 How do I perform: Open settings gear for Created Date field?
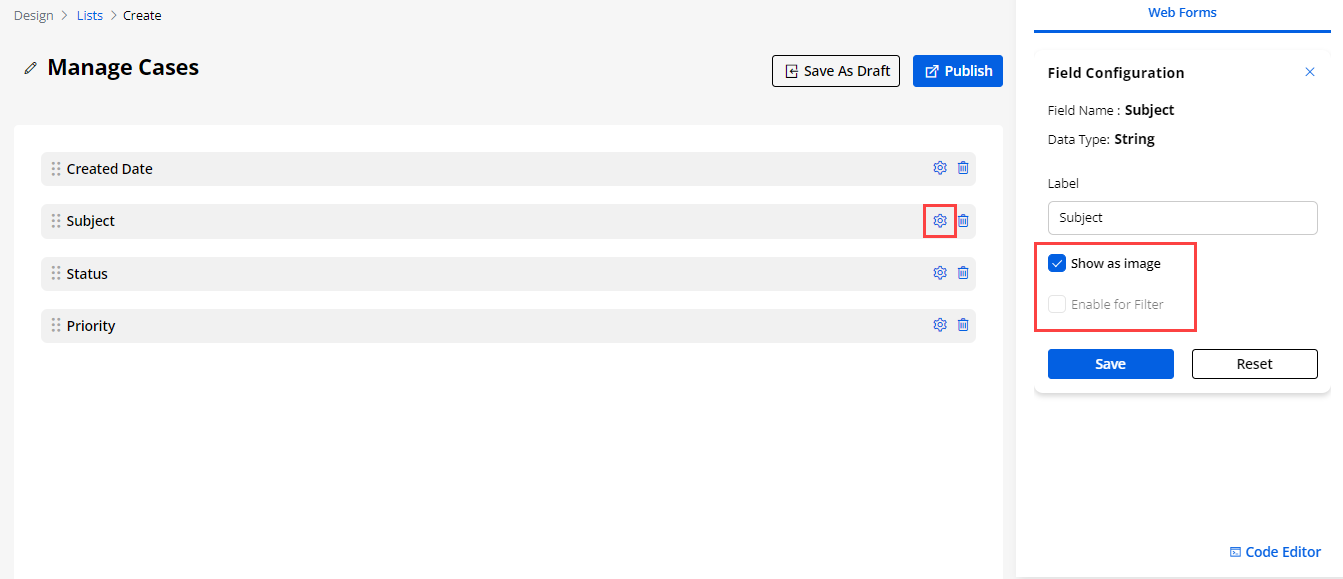pos(940,168)
